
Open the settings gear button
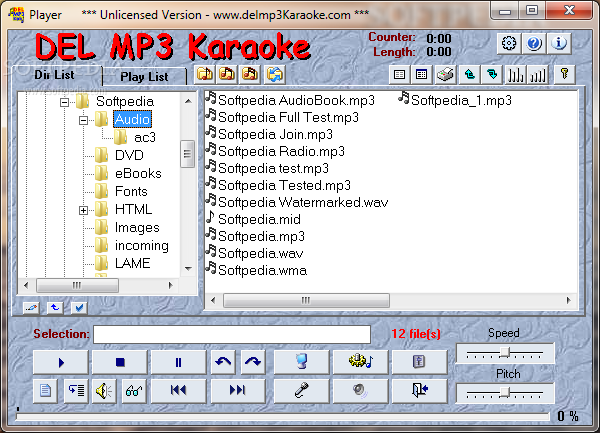pos(509,43)
